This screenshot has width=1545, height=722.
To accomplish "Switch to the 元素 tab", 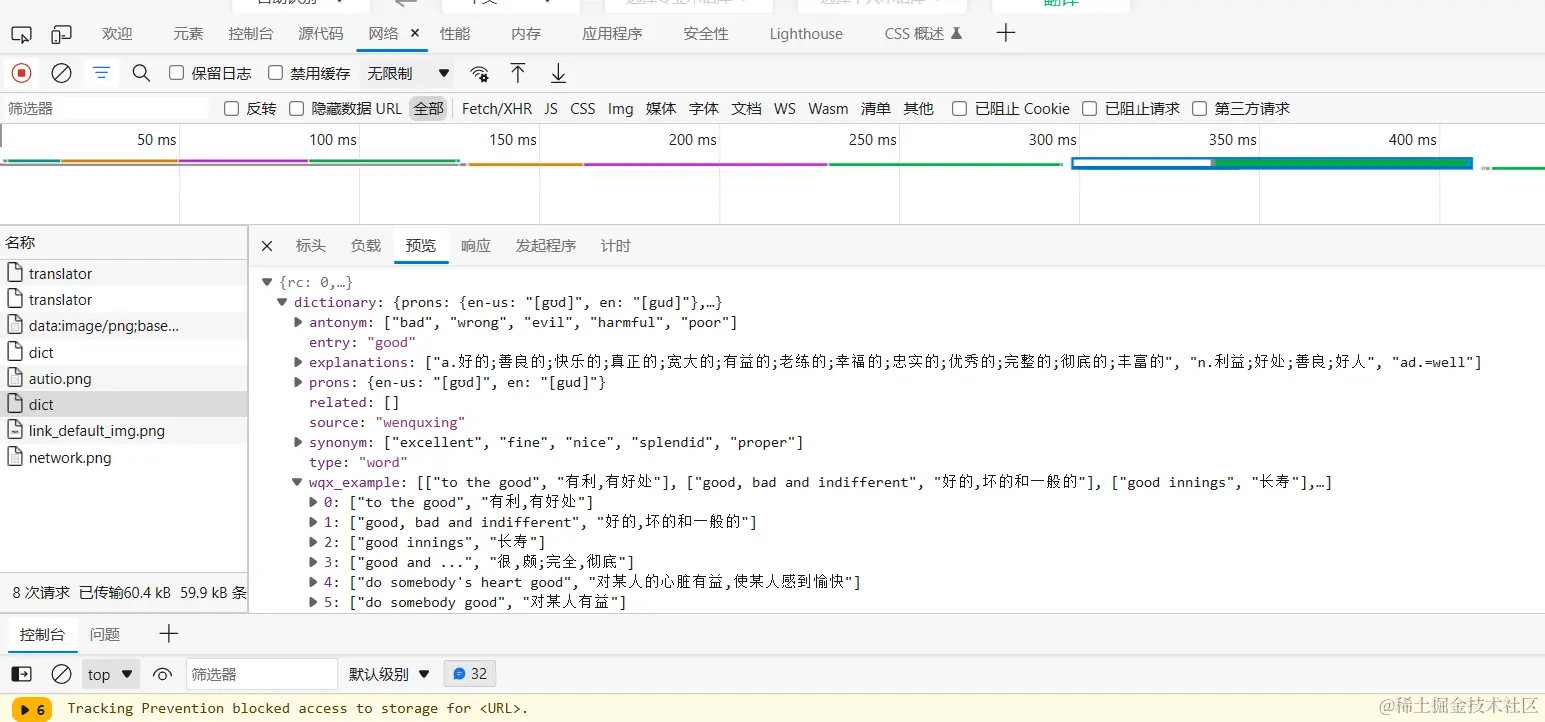I will point(188,33).
